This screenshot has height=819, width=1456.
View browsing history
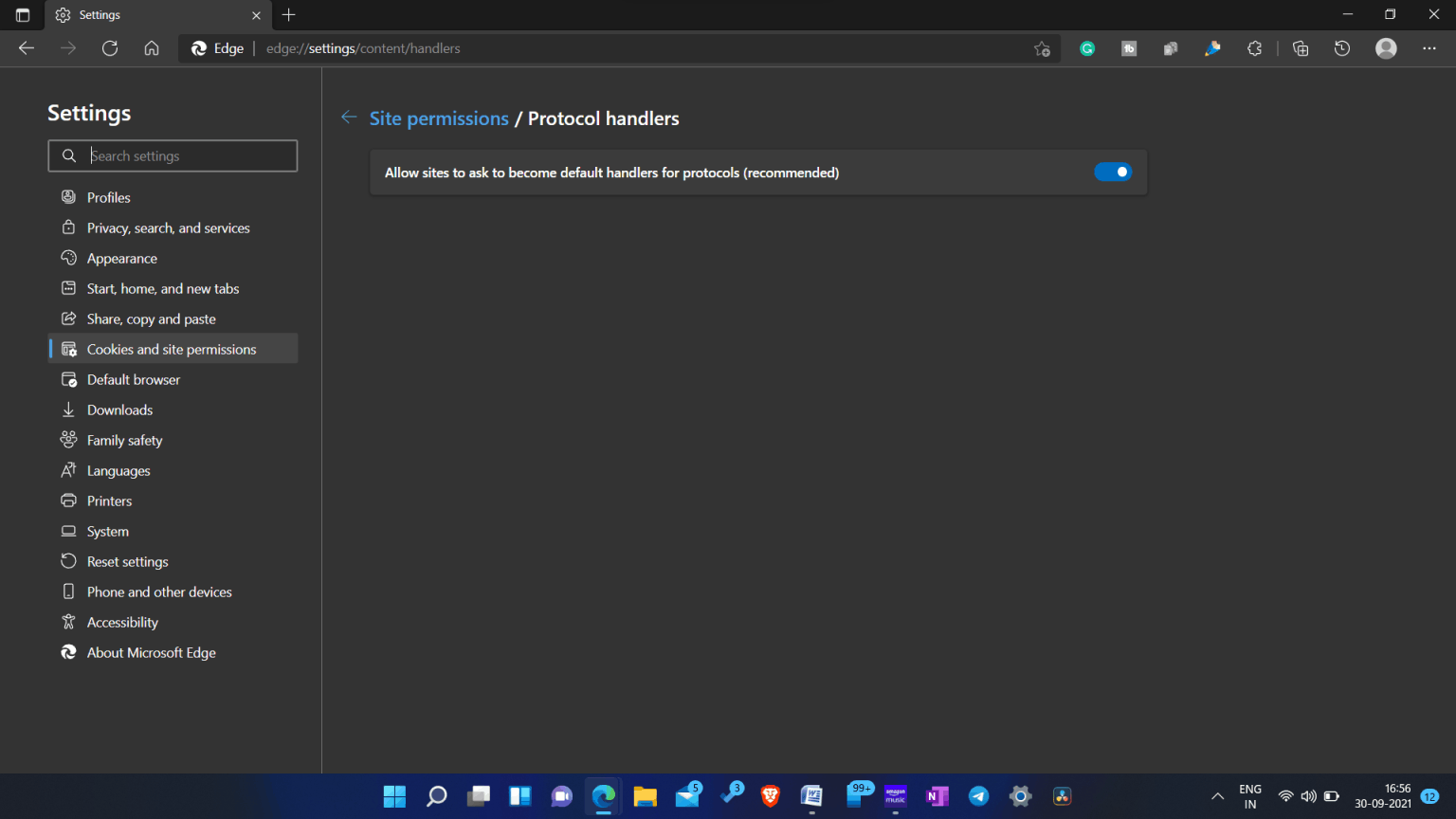pyautogui.click(x=1342, y=48)
